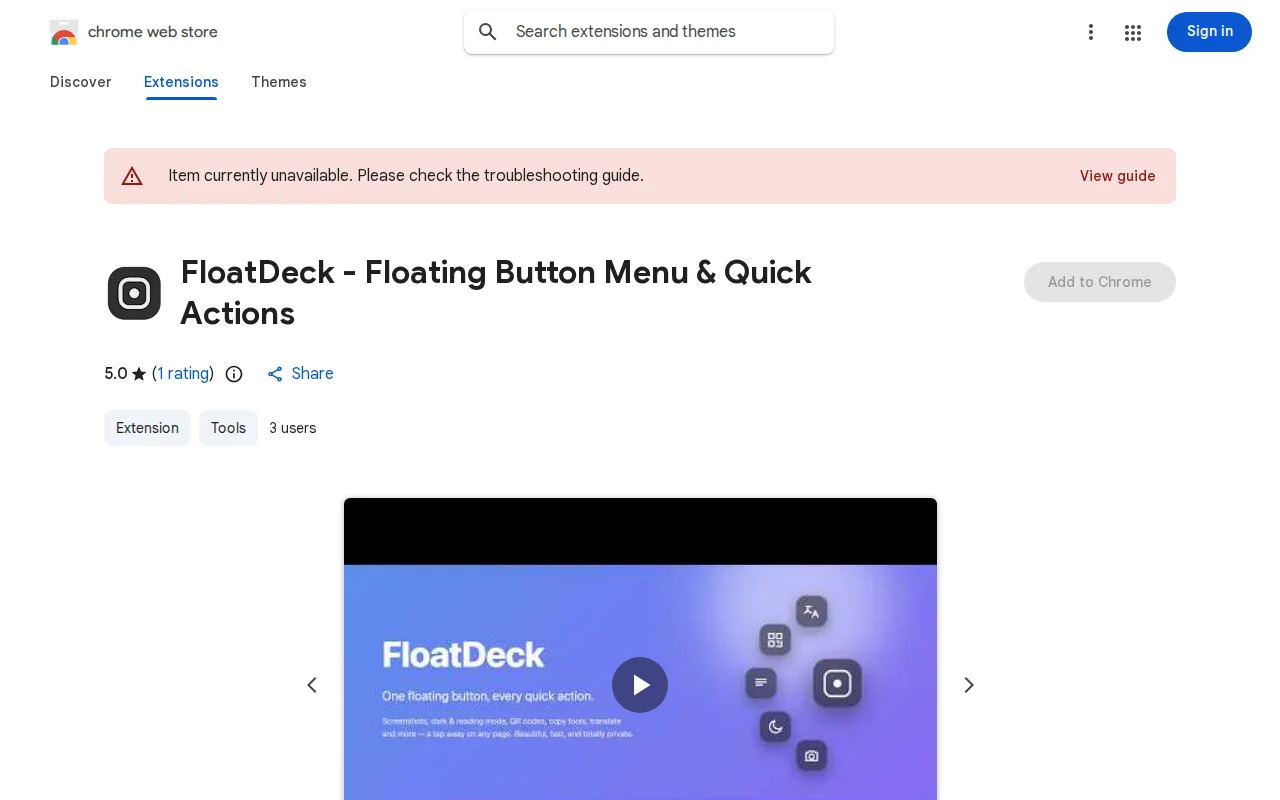Click the rating star icon

pyautogui.click(x=139, y=374)
